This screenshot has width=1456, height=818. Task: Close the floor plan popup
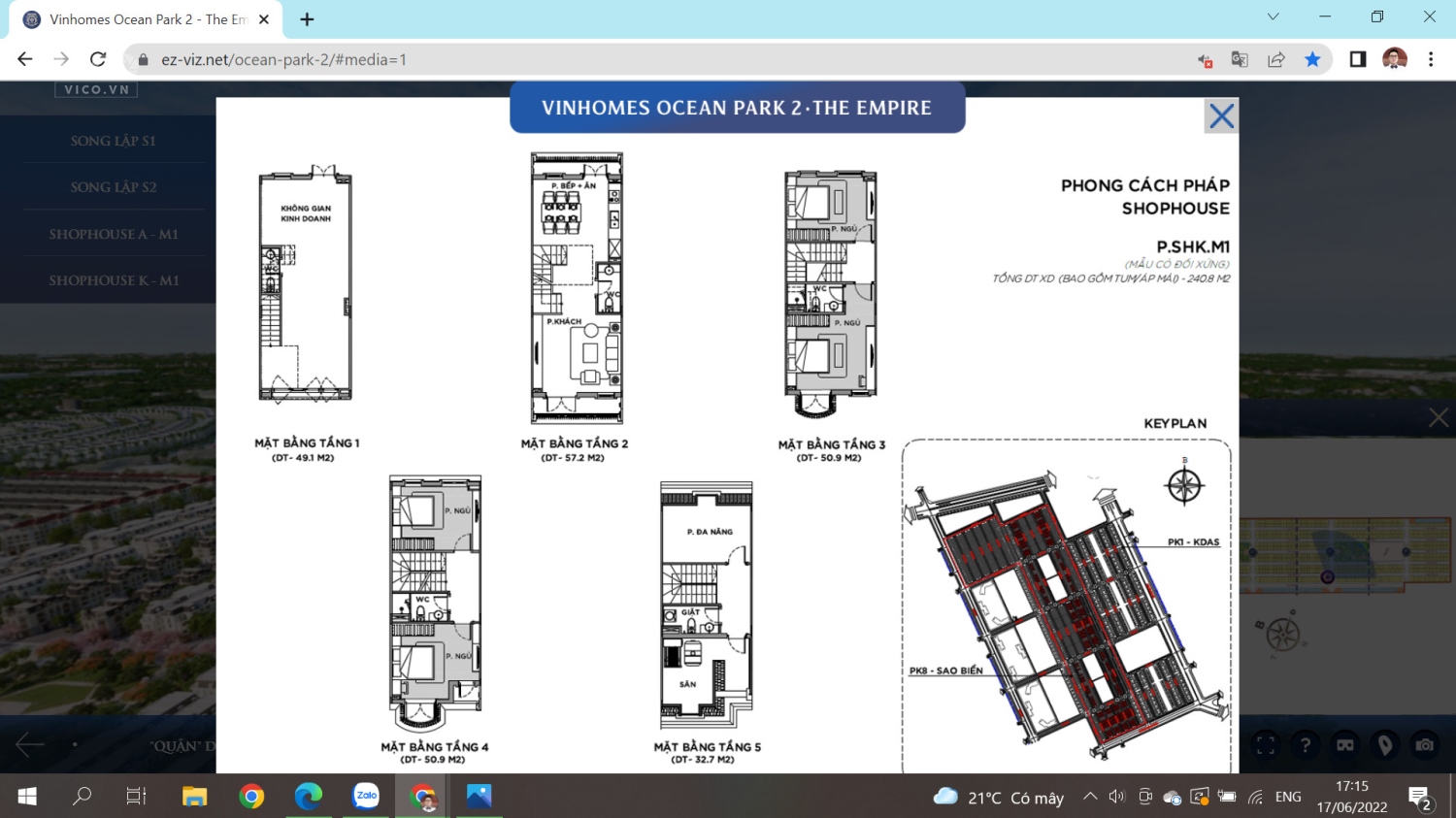click(x=1221, y=116)
